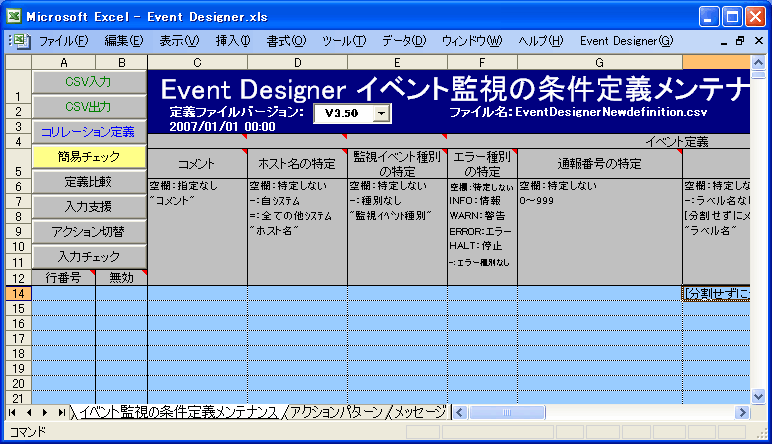Viewport: 772px width, 444px height.
Task: Click the select-all corner box of sheet
Action: tap(18, 63)
